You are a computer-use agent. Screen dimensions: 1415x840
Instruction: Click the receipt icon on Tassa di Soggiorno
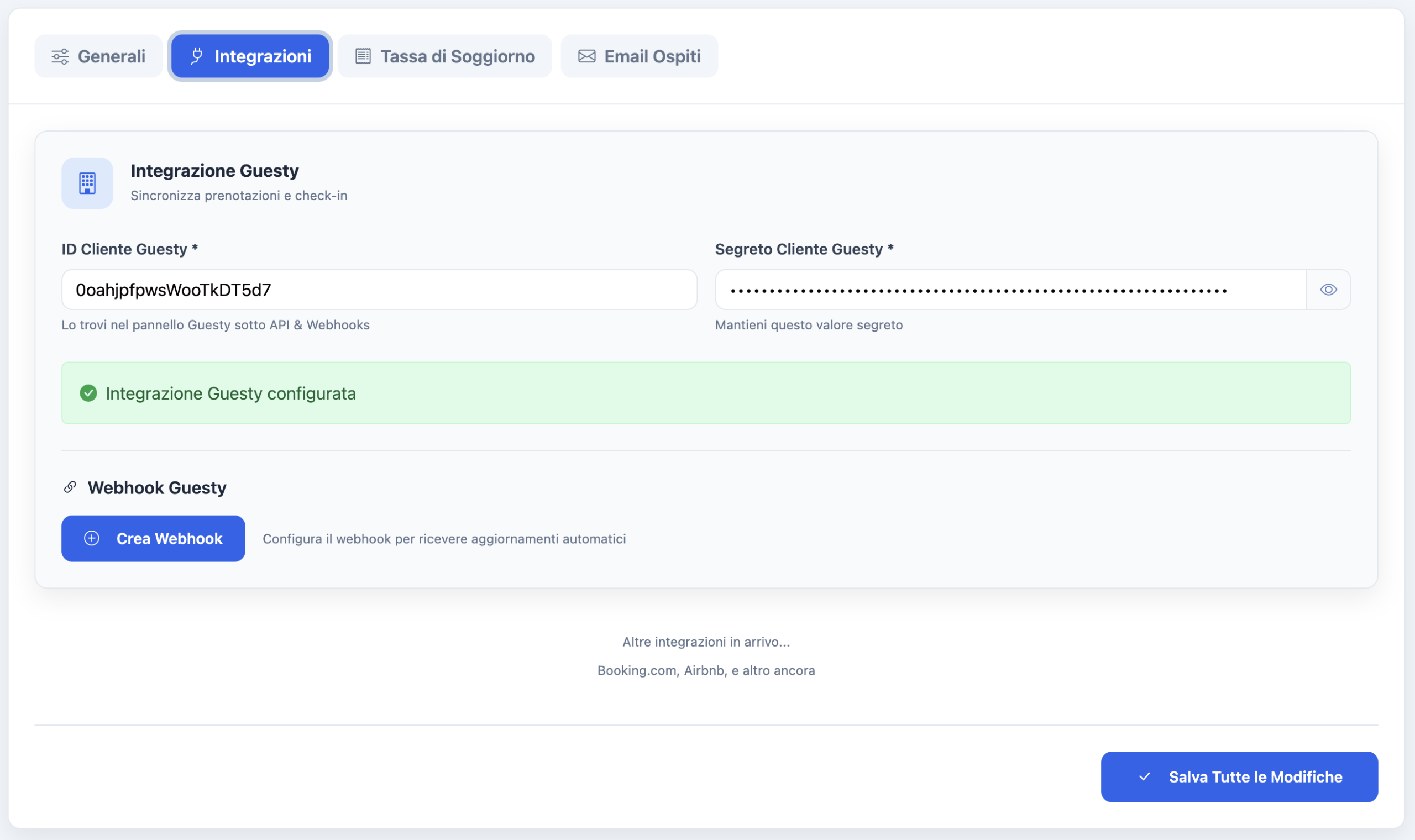(363, 56)
